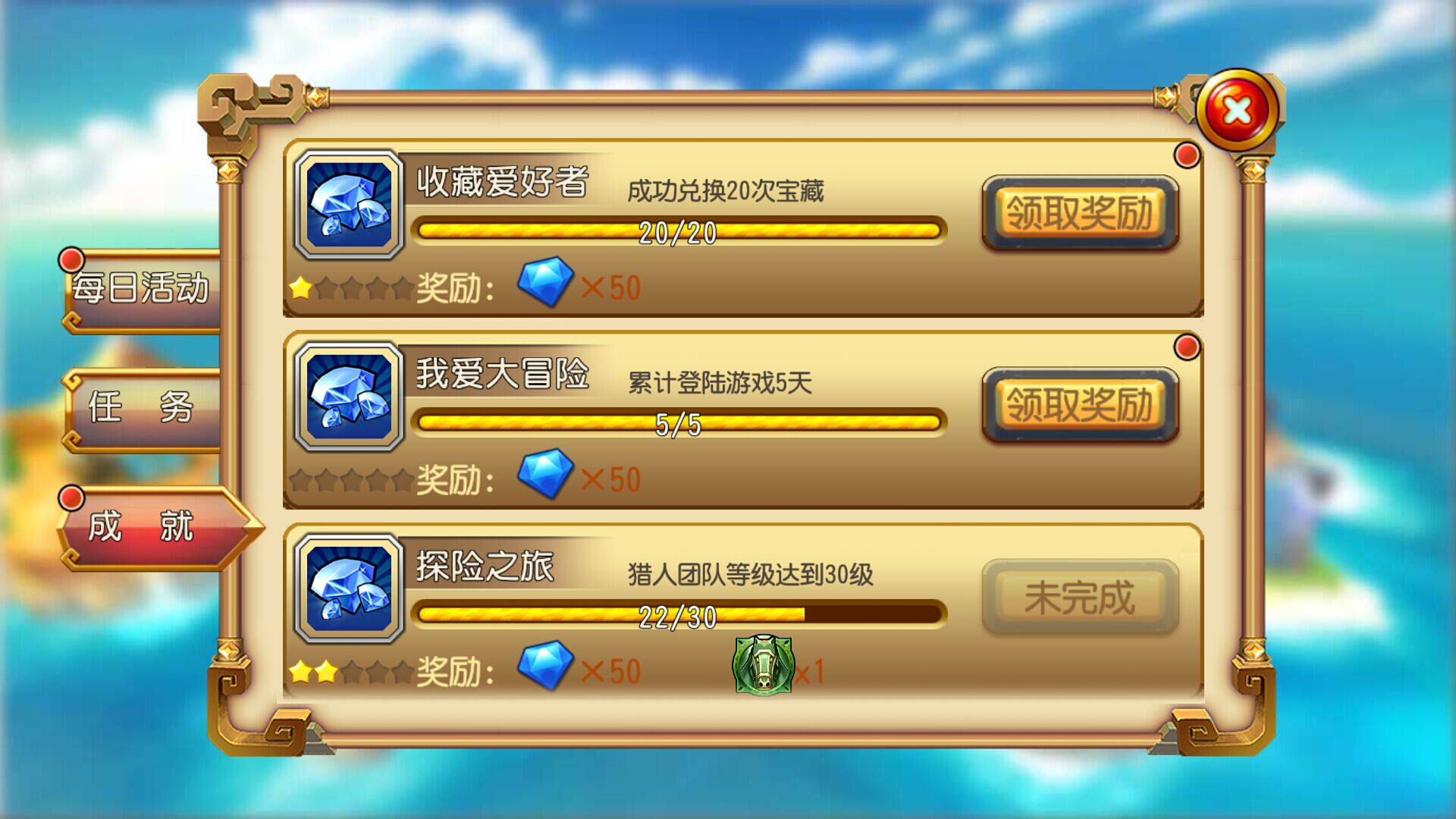This screenshot has height=819, width=1456.
Task: Click the 我爱大冒险 achievement gem icon
Action: pos(349,397)
